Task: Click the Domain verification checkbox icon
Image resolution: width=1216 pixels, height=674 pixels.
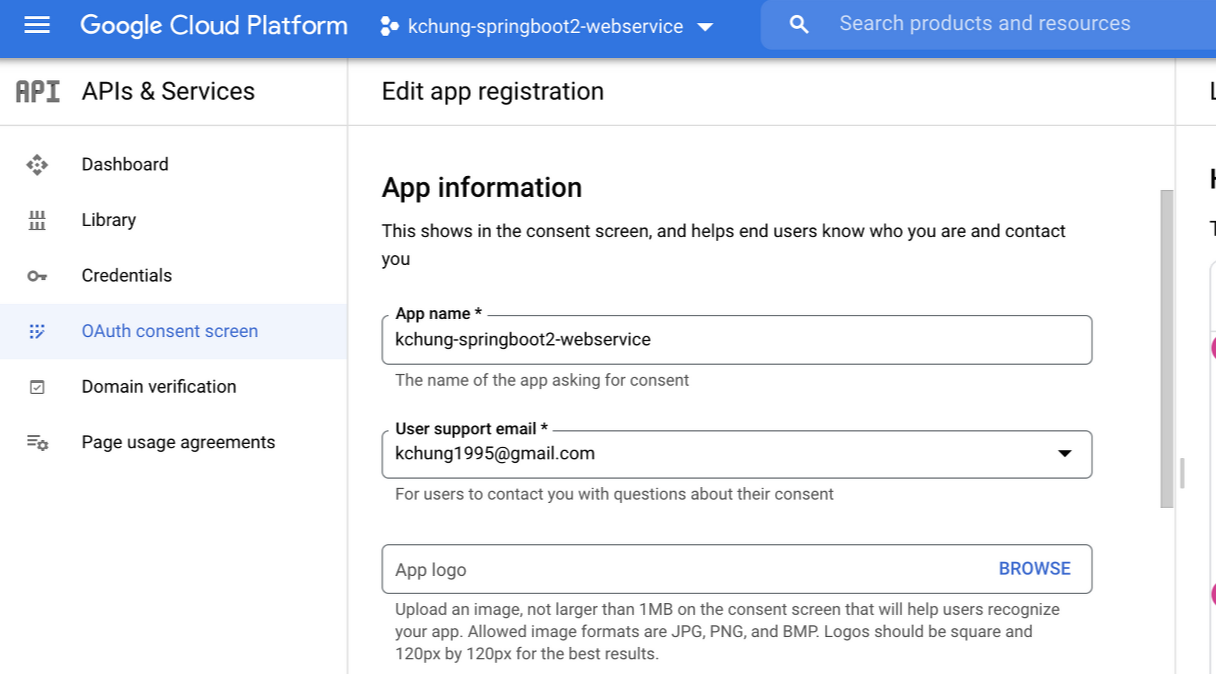Action: coord(37,387)
